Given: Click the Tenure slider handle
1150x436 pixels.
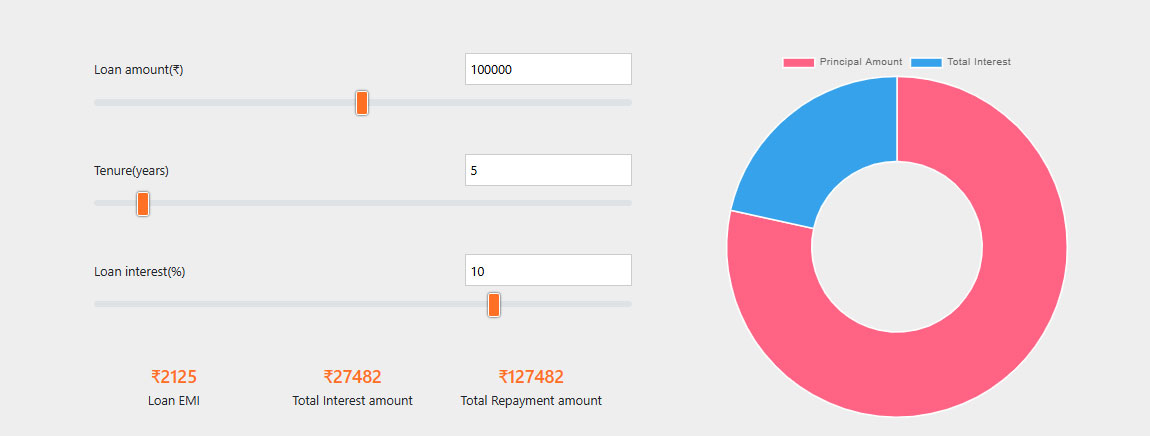Looking at the screenshot, I should (143, 204).
